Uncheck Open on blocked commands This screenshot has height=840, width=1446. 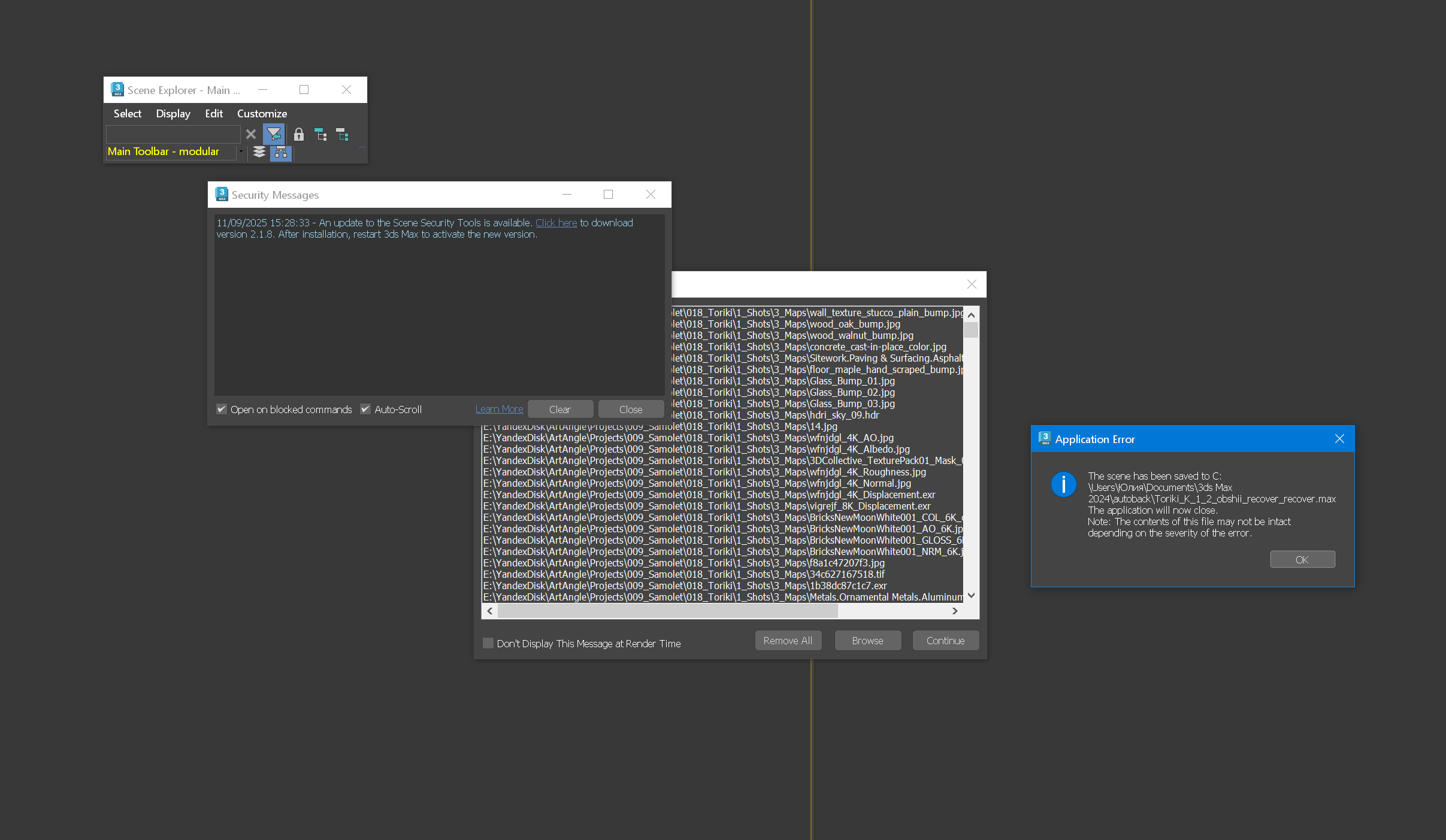[x=222, y=409]
